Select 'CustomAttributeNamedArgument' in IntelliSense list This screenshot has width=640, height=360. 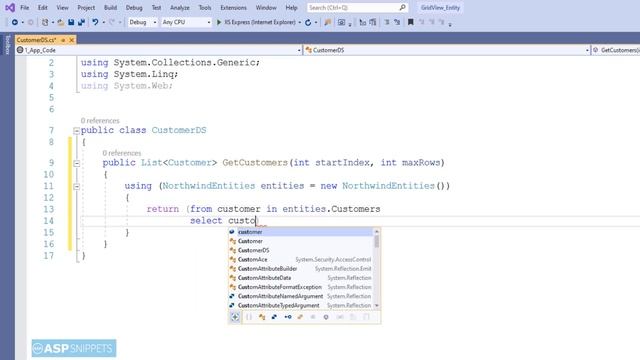[x=301, y=296]
